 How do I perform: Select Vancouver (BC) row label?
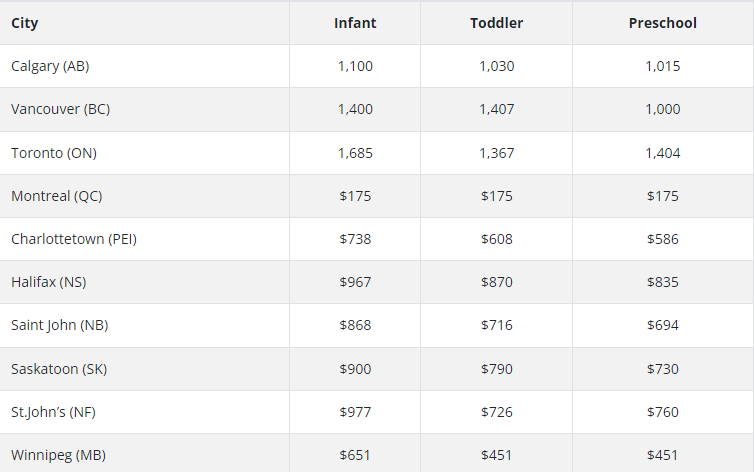pos(61,110)
